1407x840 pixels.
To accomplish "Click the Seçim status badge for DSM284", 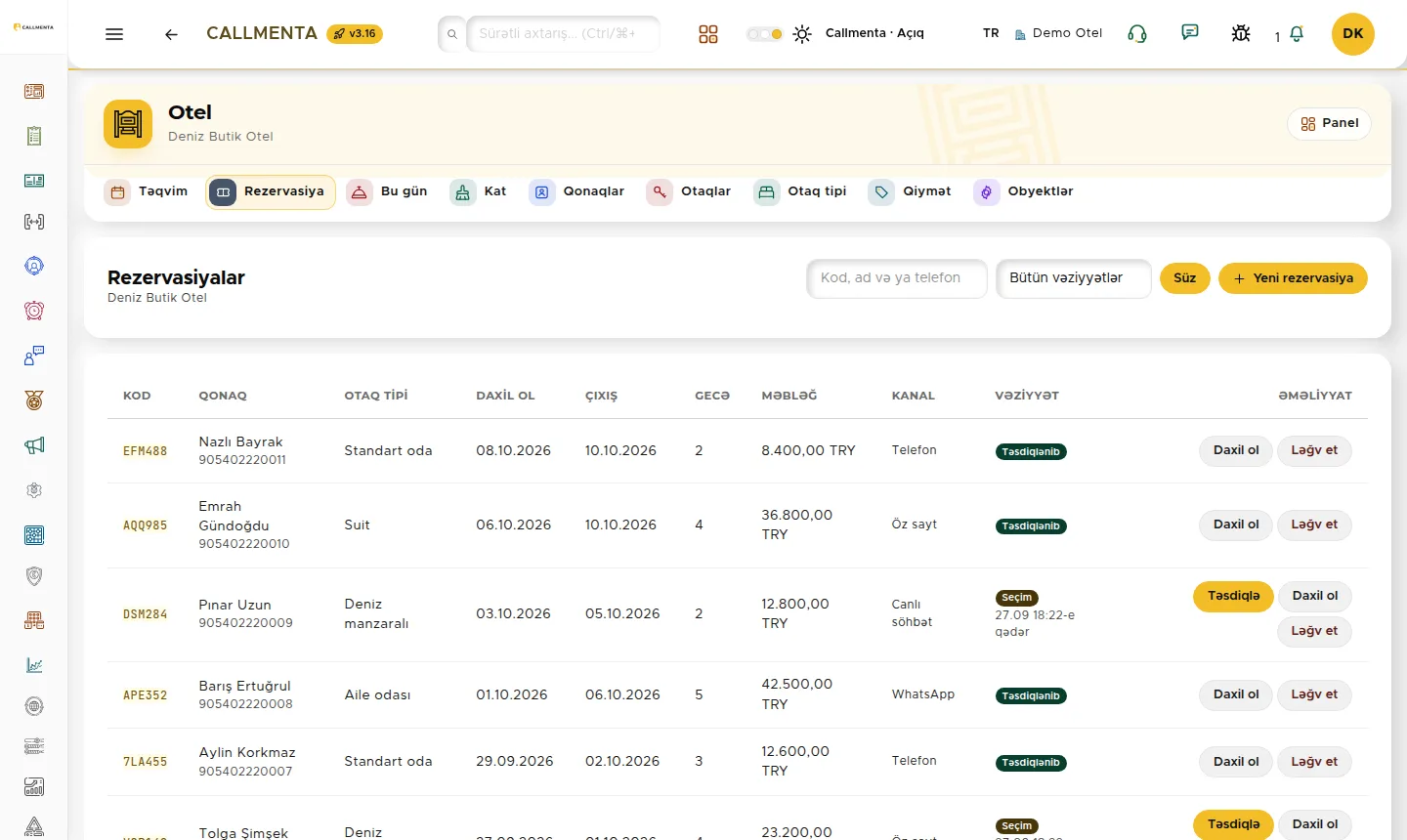I will 1016,598.
